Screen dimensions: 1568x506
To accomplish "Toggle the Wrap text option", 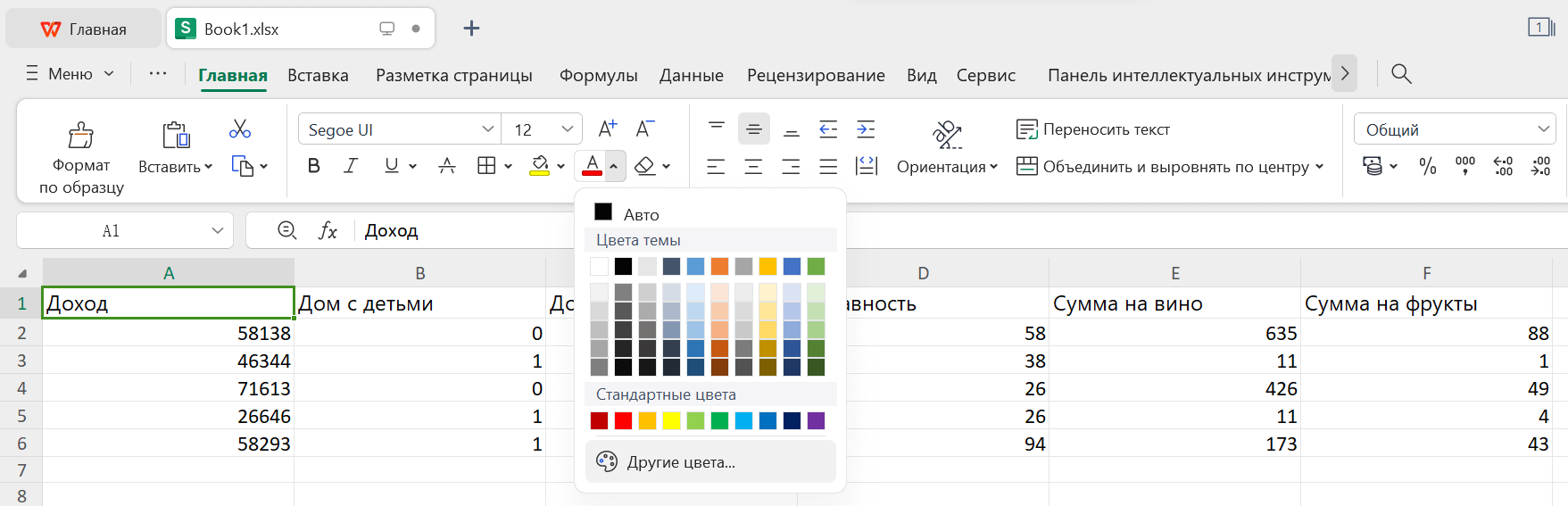I will (1093, 129).
